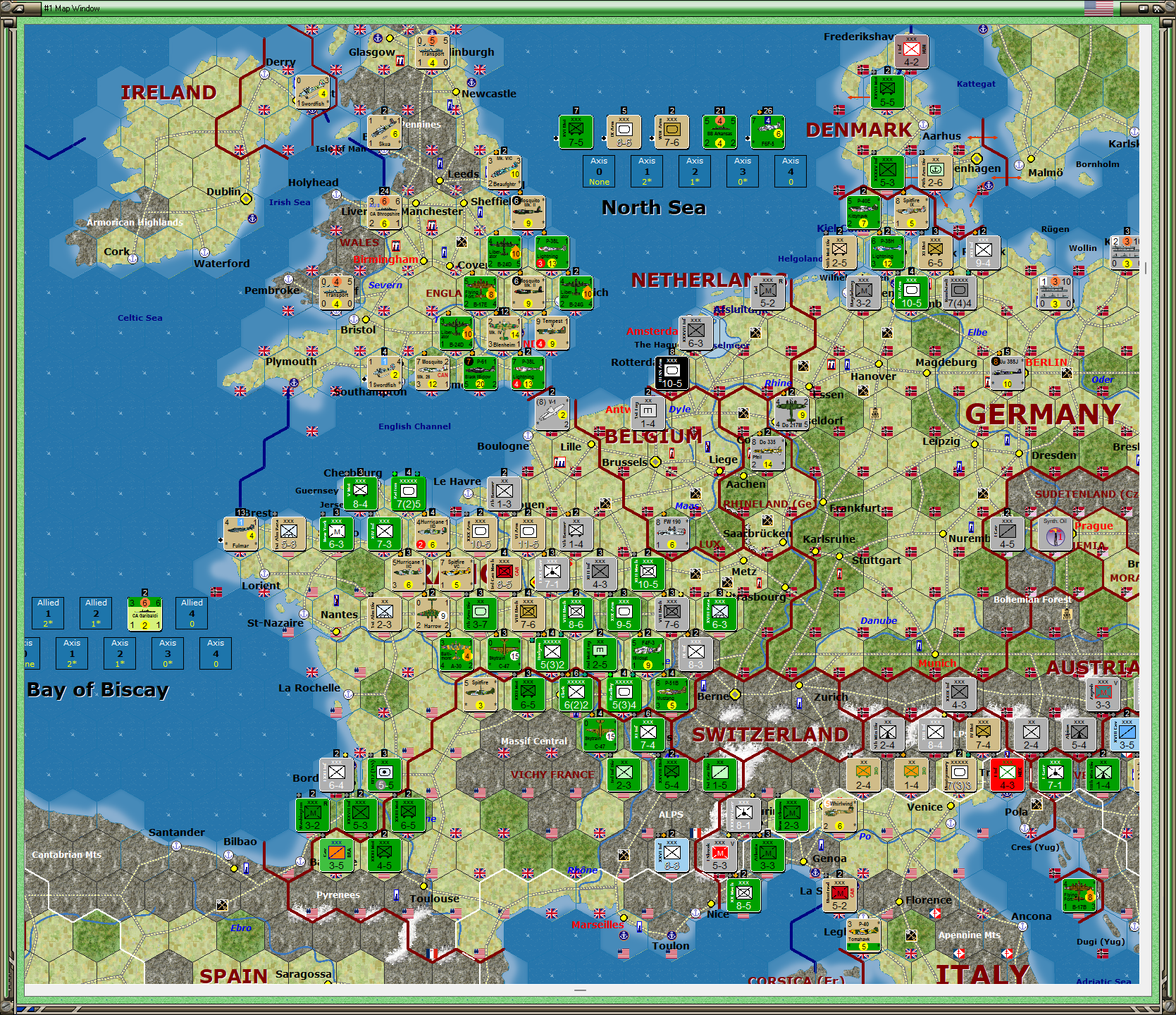Click the '#1 Map Window' title text
Image resolution: width=1176 pixels, height=1015 pixels.
72,8
